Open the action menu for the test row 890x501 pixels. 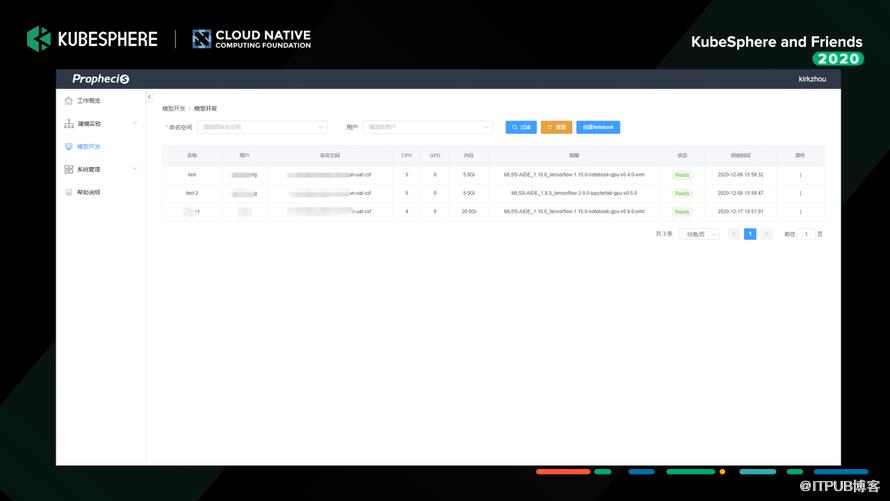[800, 175]
